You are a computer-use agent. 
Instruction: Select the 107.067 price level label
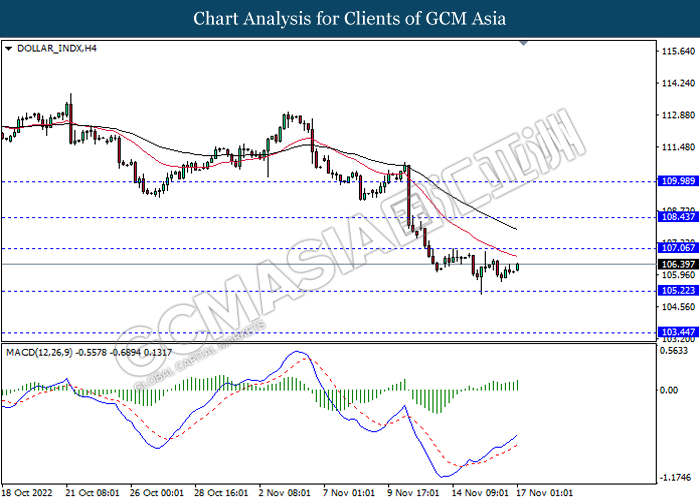coord(678,248)
